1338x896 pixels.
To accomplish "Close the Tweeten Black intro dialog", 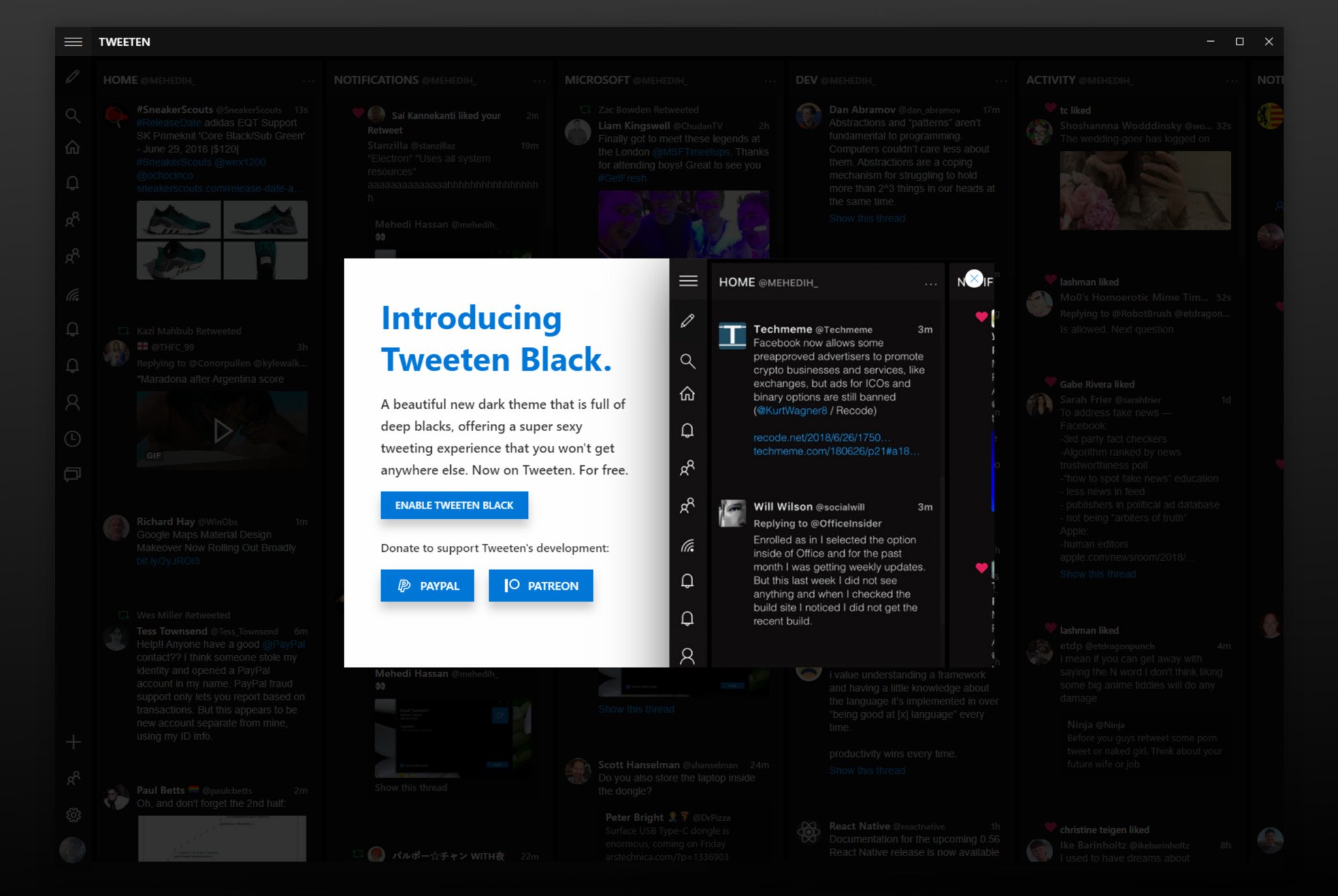I will (973, 279).
